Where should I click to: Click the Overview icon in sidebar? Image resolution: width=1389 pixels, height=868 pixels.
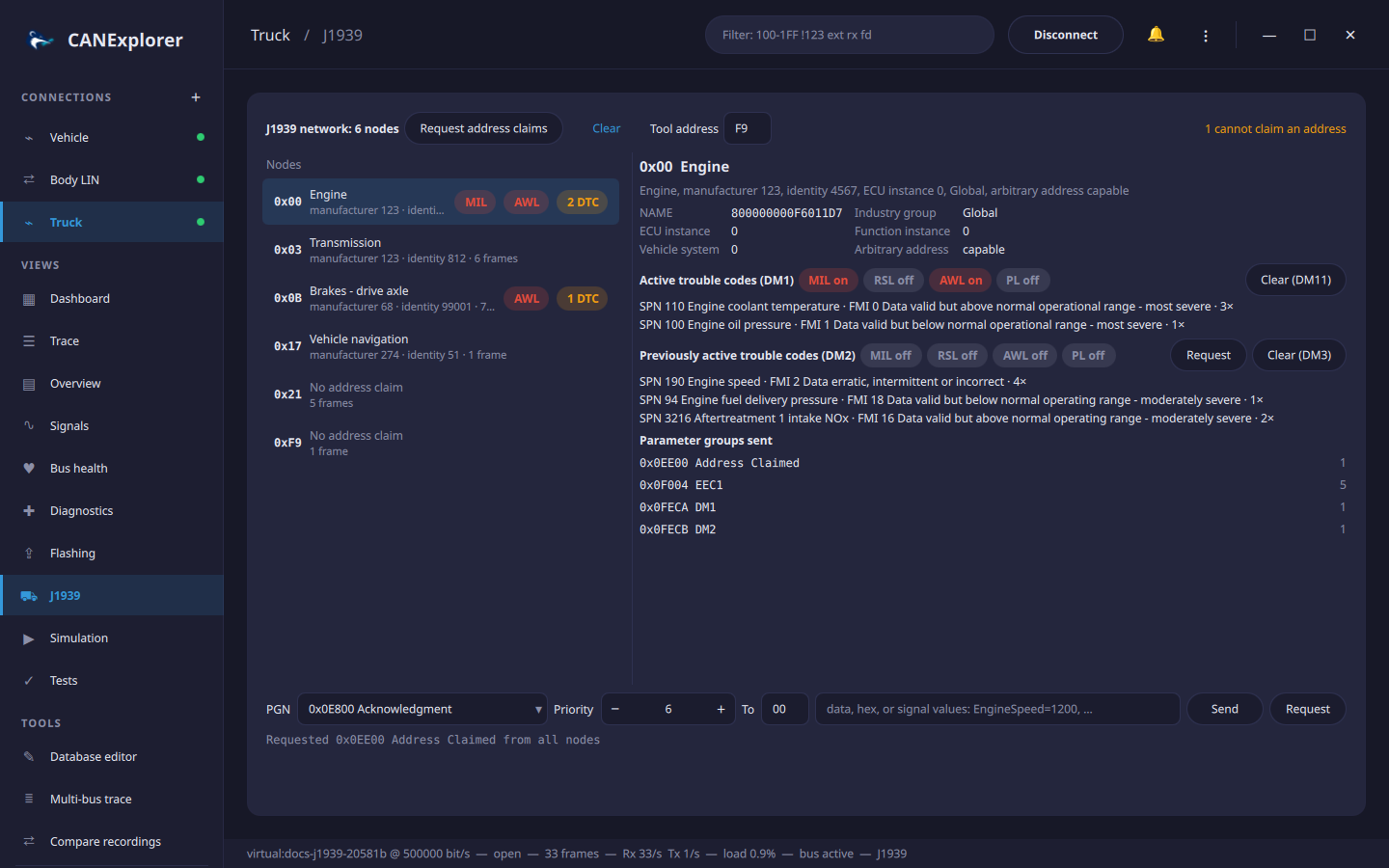pyautogui.click(x=29, y=384)
